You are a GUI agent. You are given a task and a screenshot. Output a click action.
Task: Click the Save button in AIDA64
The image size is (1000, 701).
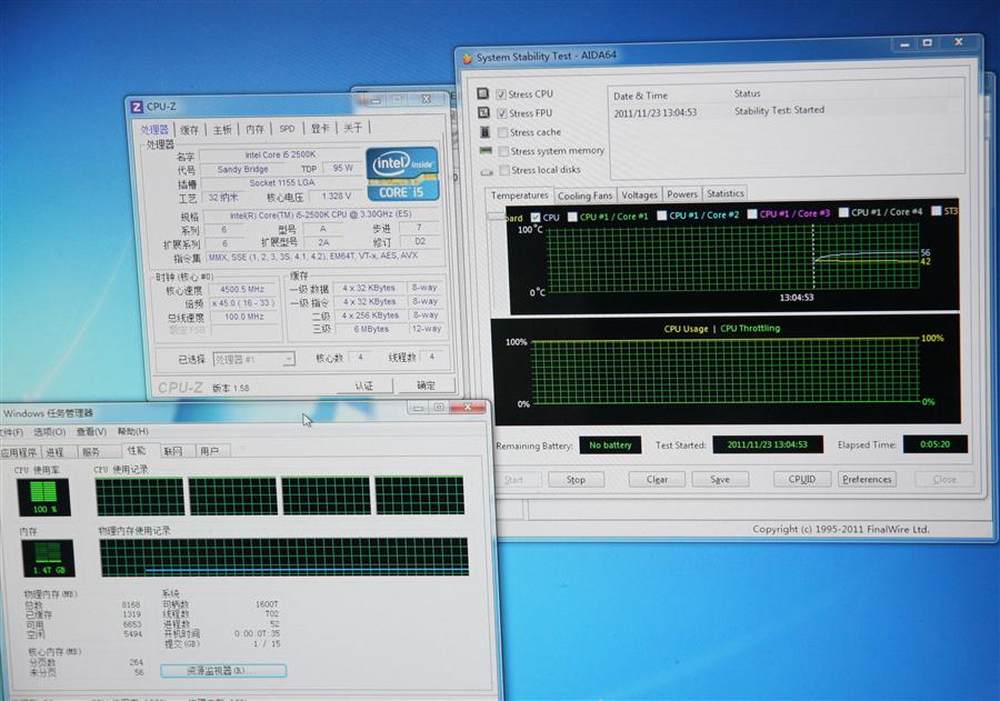coord(720,480)
